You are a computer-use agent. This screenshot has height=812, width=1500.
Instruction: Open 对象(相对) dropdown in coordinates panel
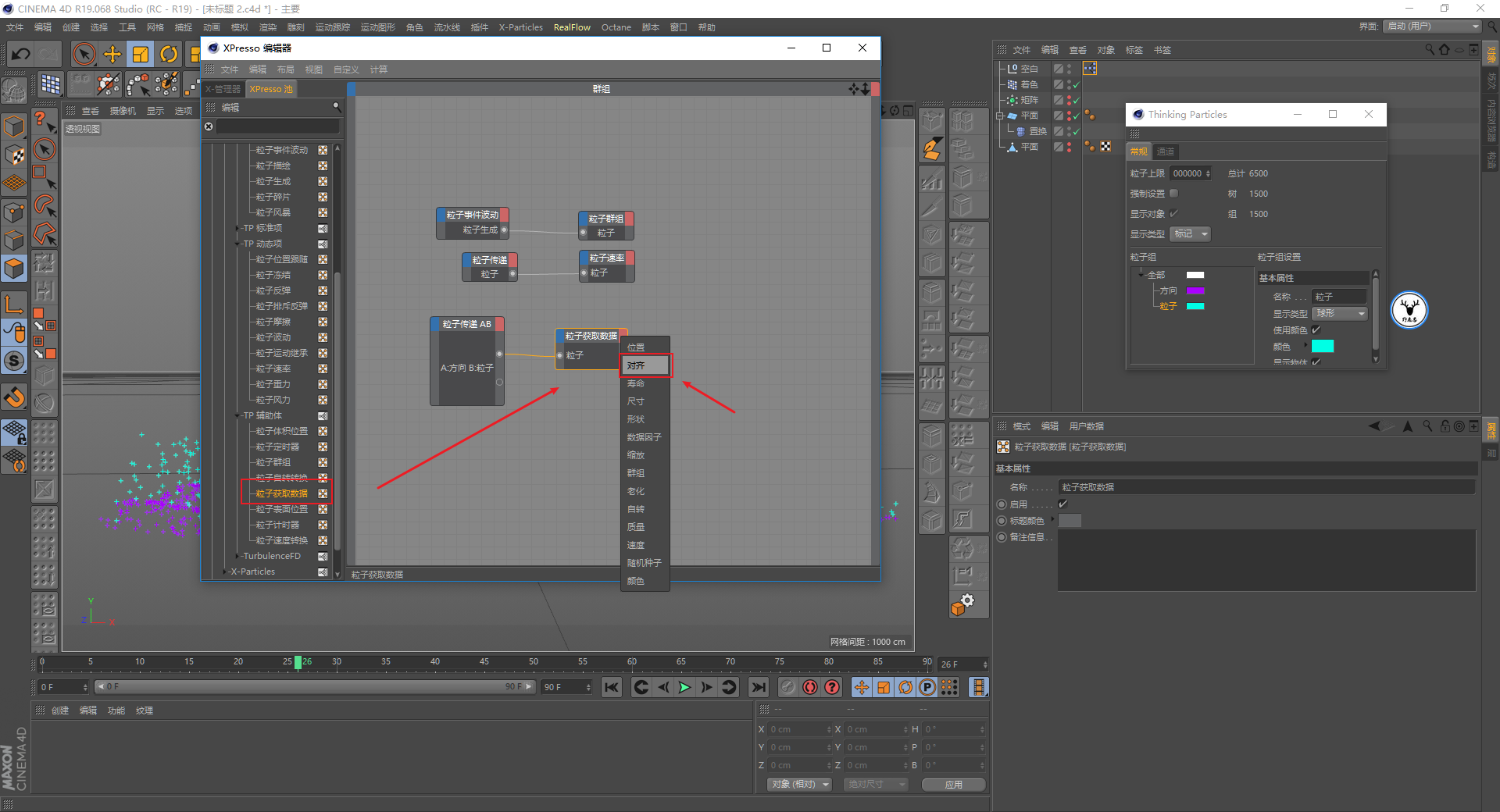click(x=798, y=784)
